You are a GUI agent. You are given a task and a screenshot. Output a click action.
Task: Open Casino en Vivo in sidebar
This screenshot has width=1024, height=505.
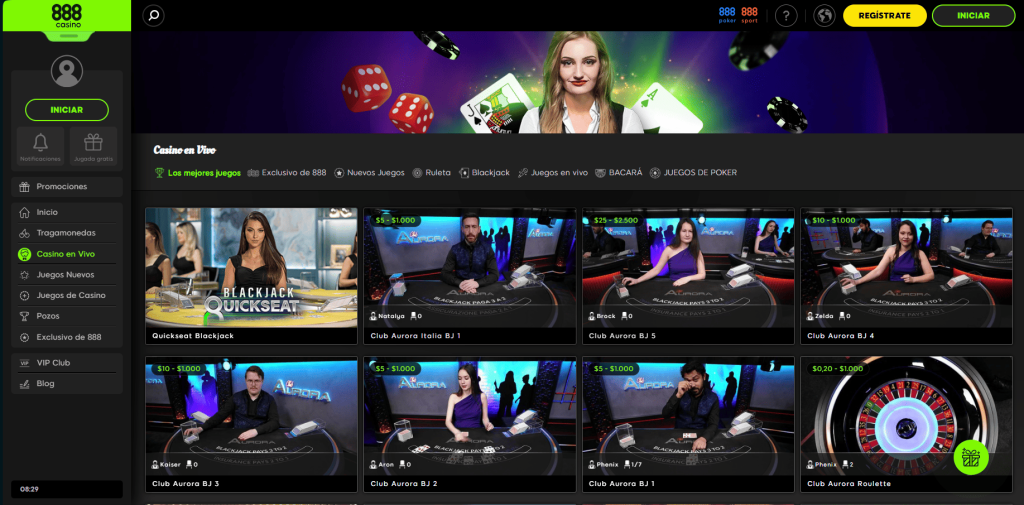(67, 254)
